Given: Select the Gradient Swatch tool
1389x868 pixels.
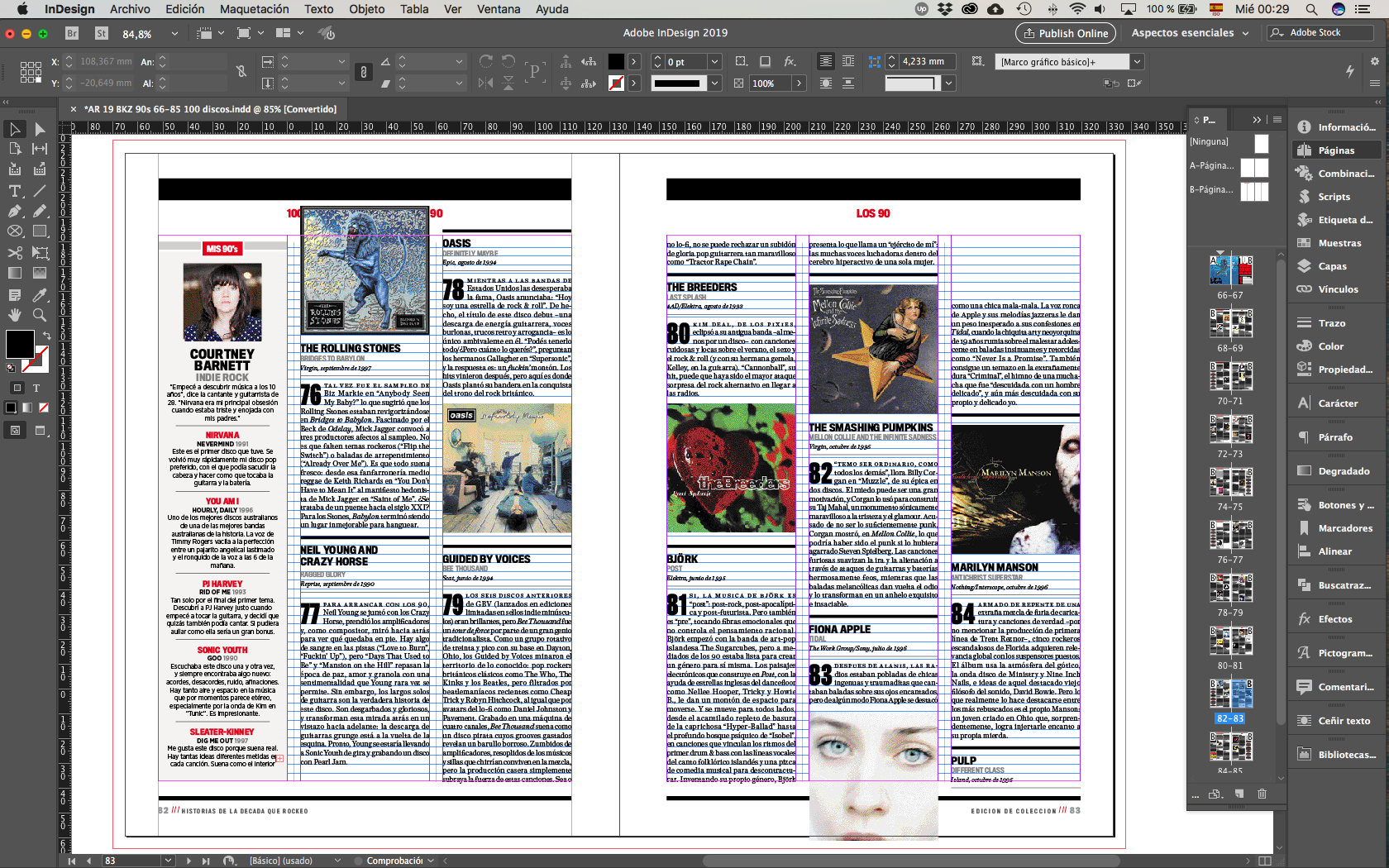Looking at the screenshot, I should point(15,273).
